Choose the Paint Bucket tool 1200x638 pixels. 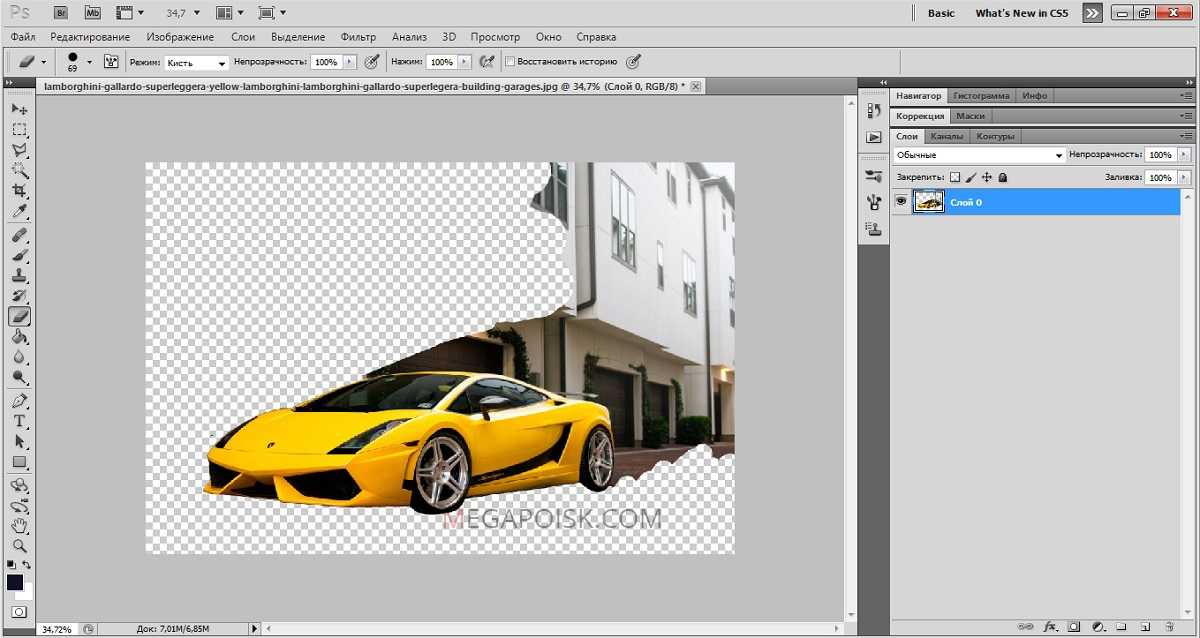coord(19,337)
